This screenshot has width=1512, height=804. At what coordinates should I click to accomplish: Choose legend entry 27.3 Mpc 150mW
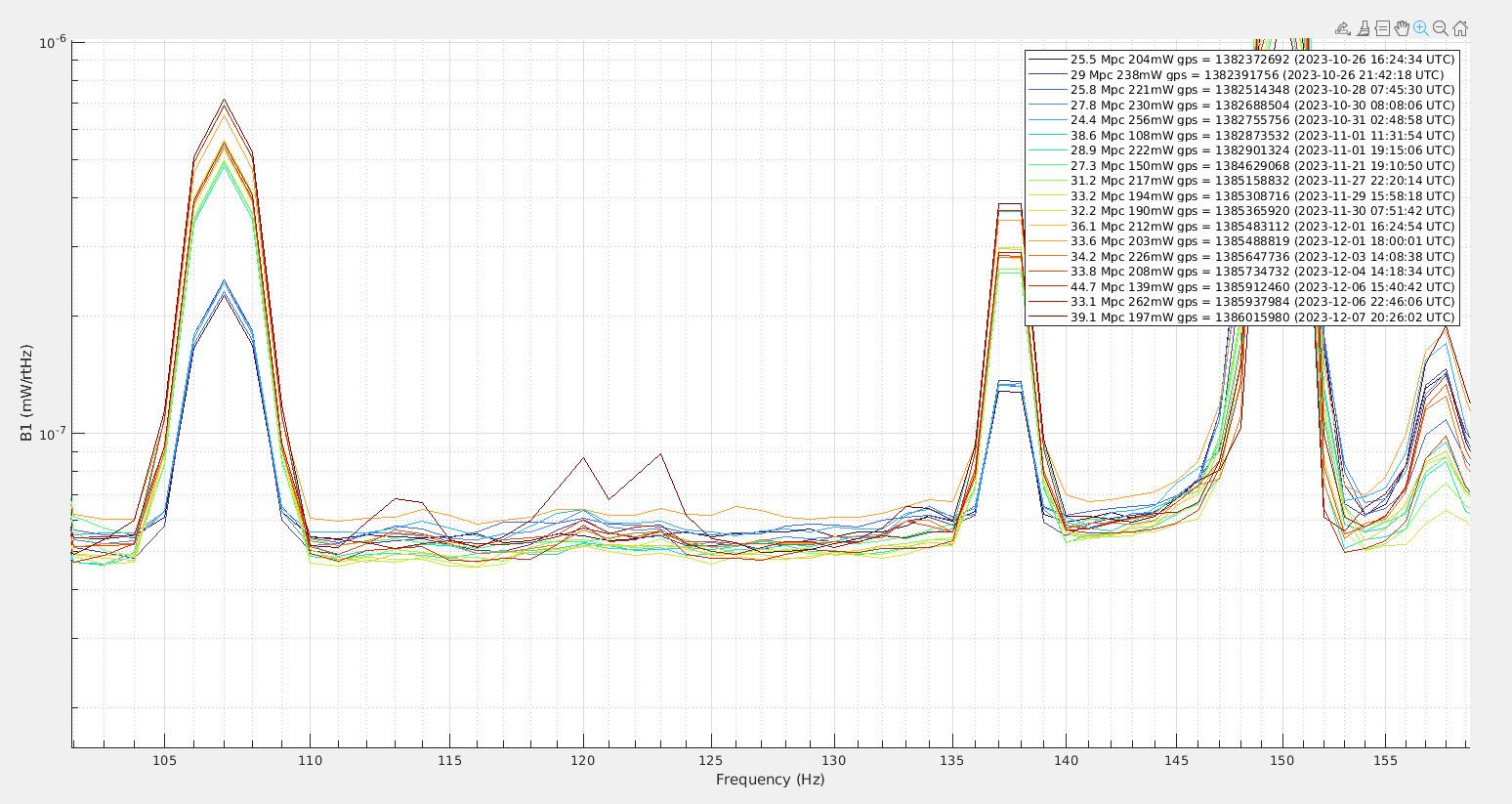[1241, 166]
